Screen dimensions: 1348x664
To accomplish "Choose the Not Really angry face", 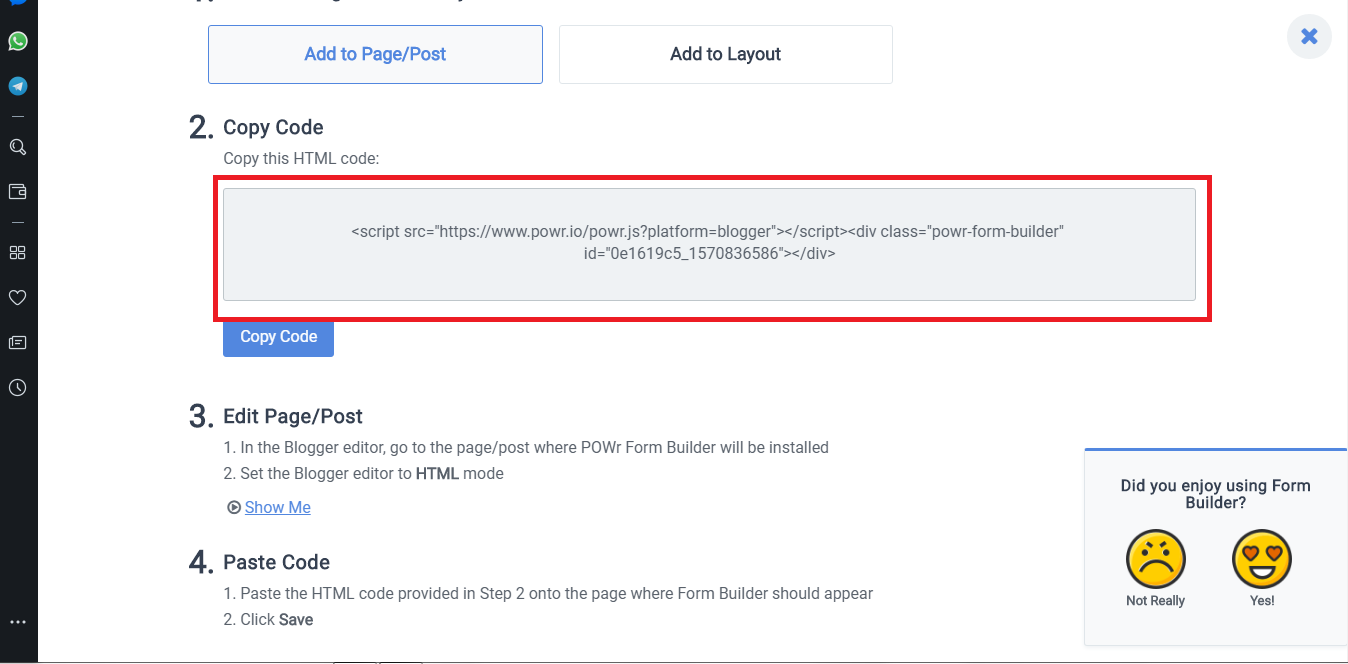I will [1155, 559].
